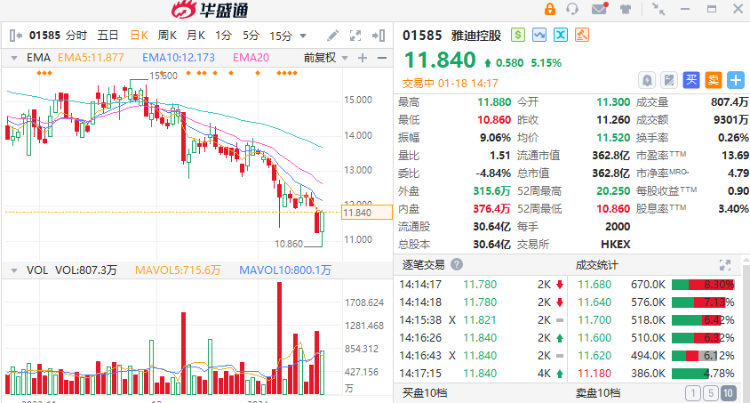Click the MAVOL10:800.1万 label
Image resolution: width=750 pixels, height=403 pixels.
285,270
